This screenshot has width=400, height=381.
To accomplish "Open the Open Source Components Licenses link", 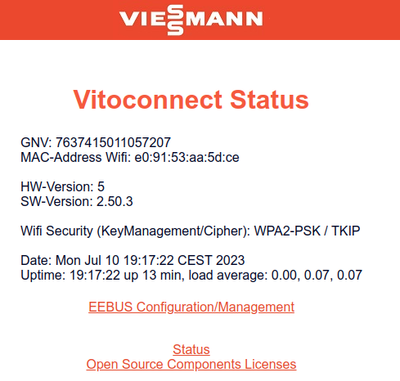I will click(x=191, y=364).
